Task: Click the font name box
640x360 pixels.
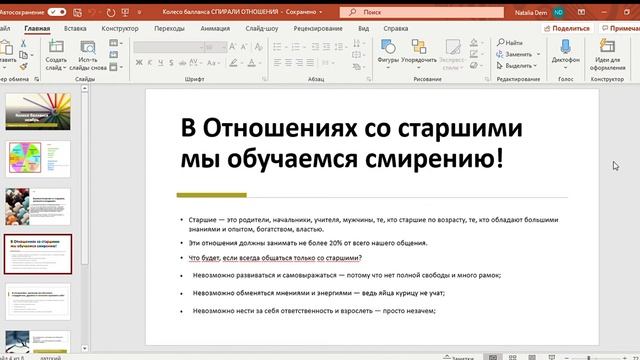Action: (x=168, y=47)
